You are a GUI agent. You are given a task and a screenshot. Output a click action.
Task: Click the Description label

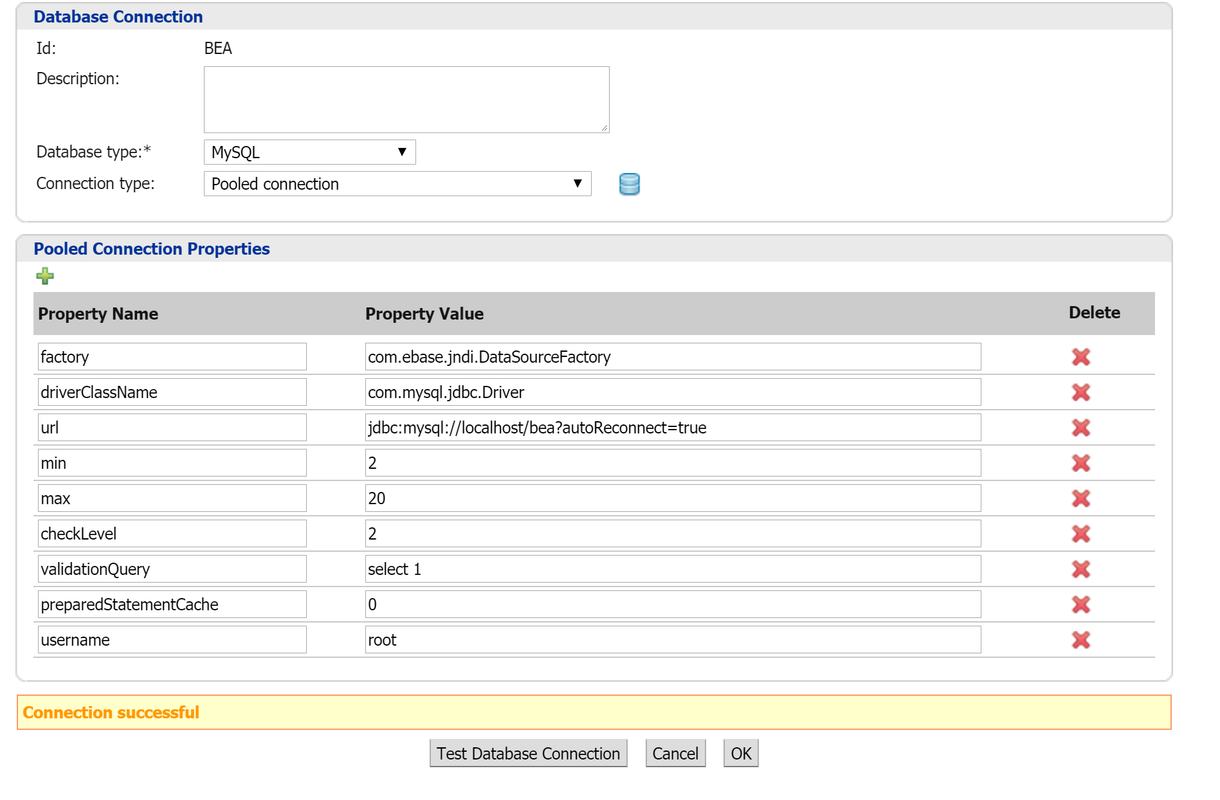pos(78,78)
